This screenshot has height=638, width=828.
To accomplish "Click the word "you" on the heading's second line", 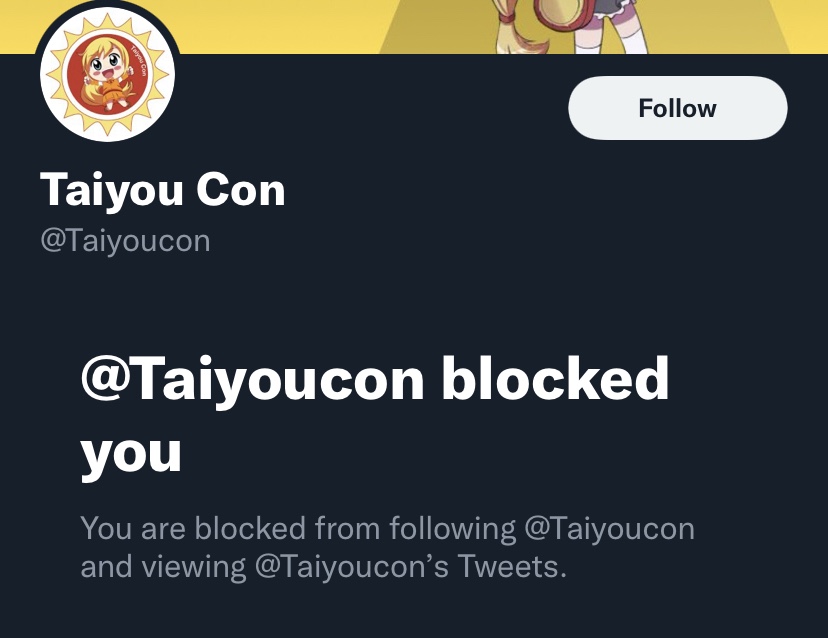I will click(131, 453).
